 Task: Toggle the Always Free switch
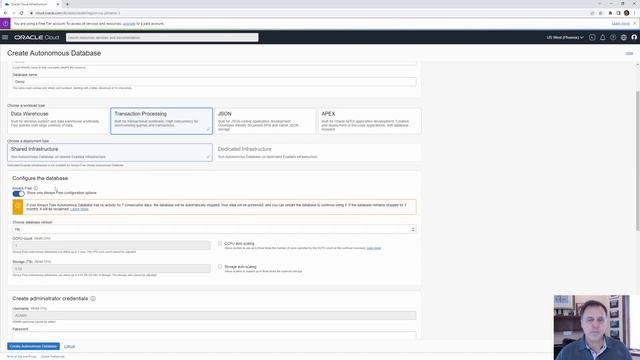click(x=18, y=193)
